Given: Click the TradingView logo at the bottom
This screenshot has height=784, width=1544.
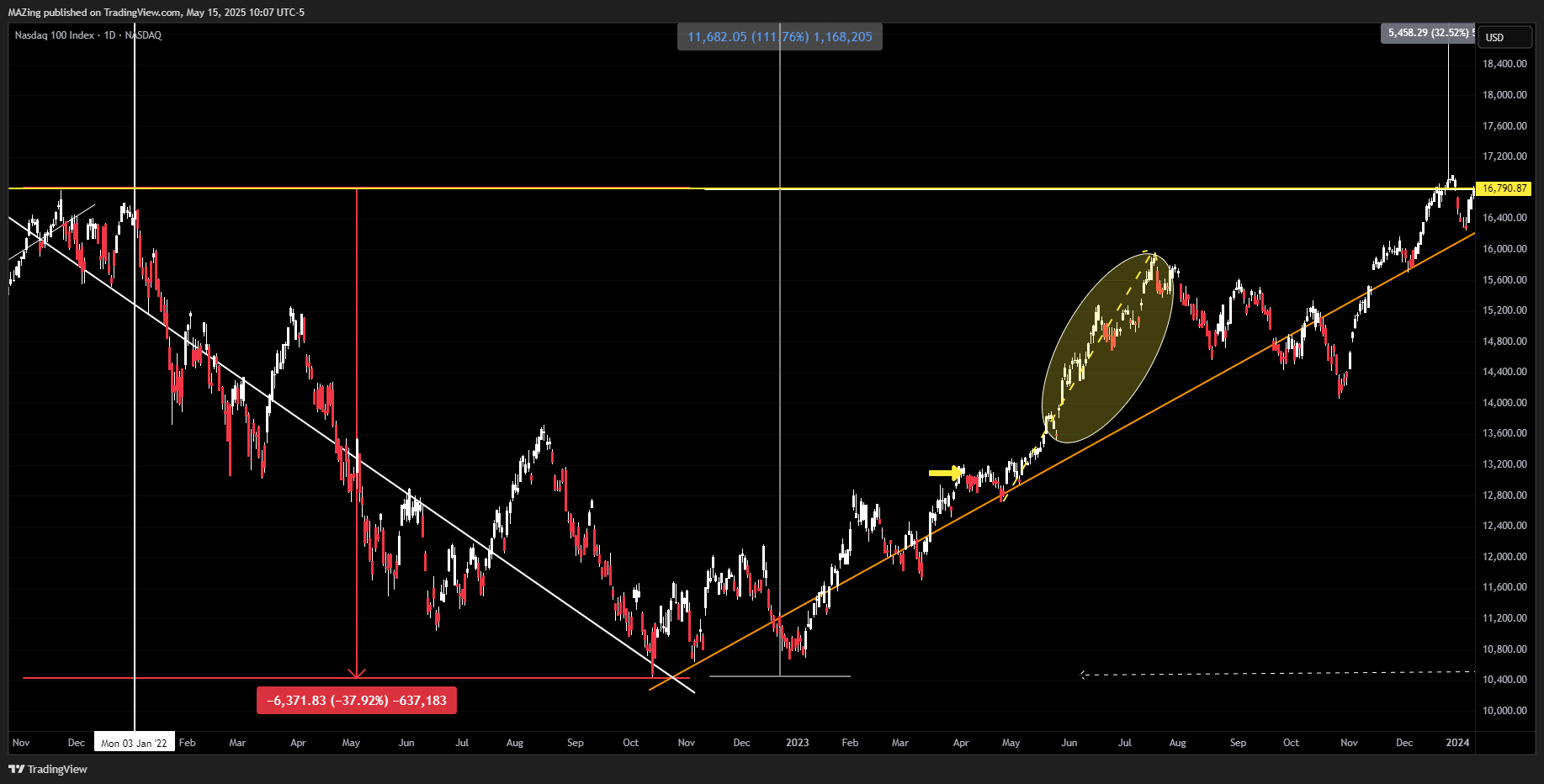Looking at the screenshot, I should pos(48,769).
